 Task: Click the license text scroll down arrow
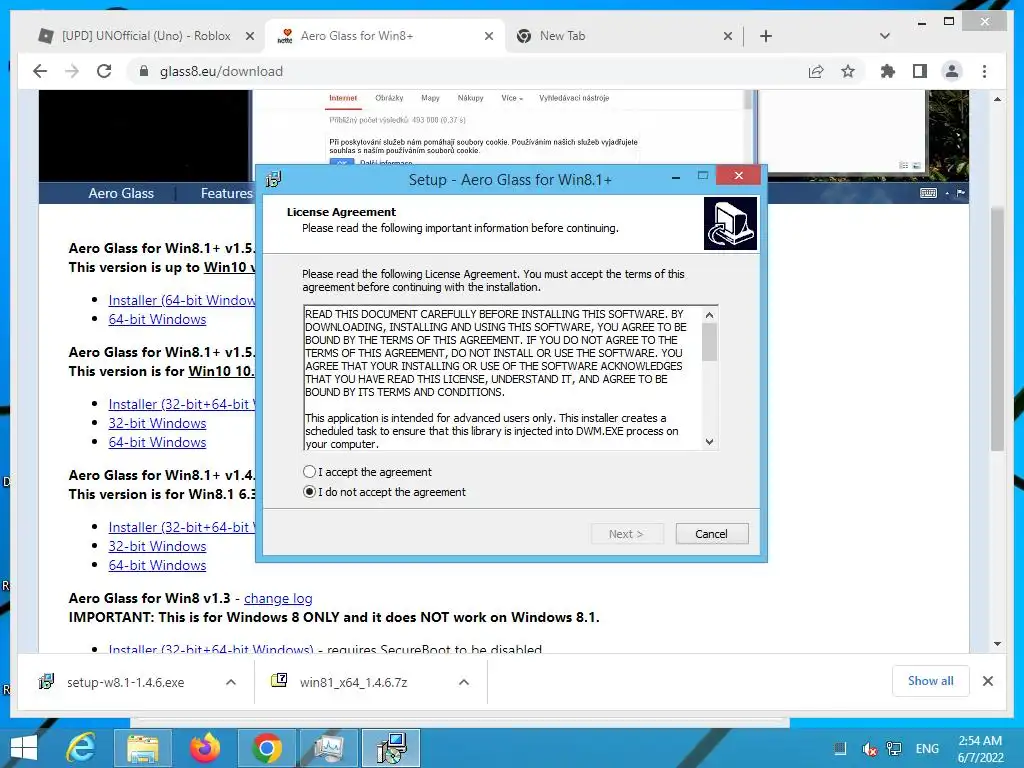pyautogui.click(x=709, y=442)
